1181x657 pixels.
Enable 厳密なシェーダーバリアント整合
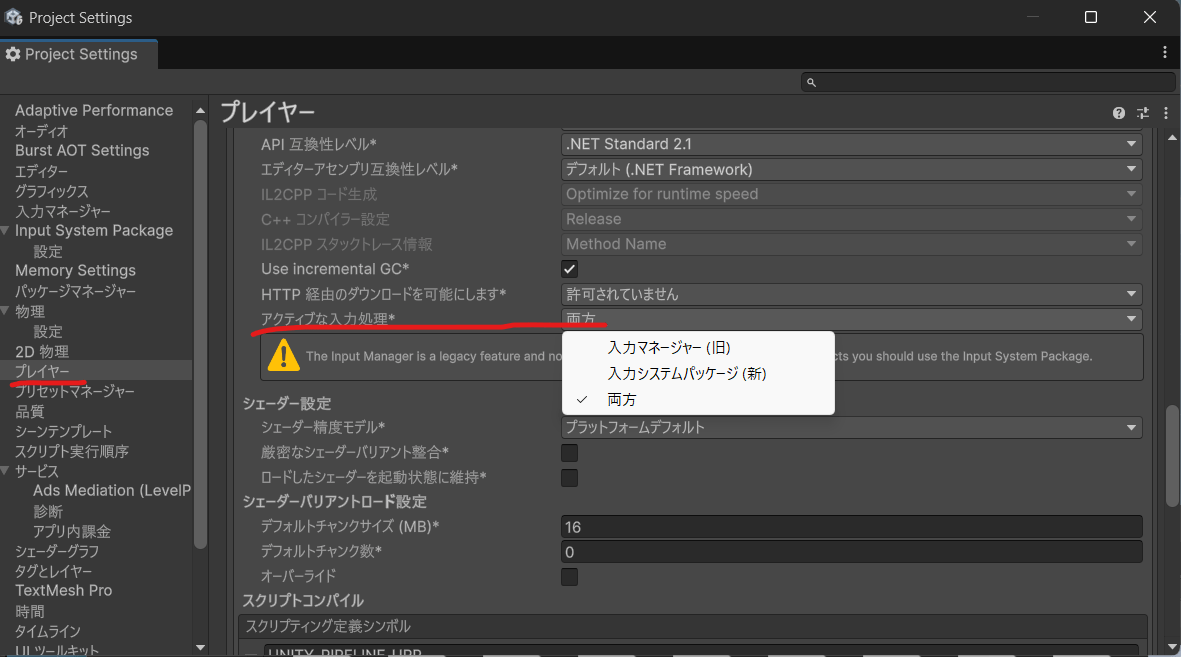click(x=569, y=452)
